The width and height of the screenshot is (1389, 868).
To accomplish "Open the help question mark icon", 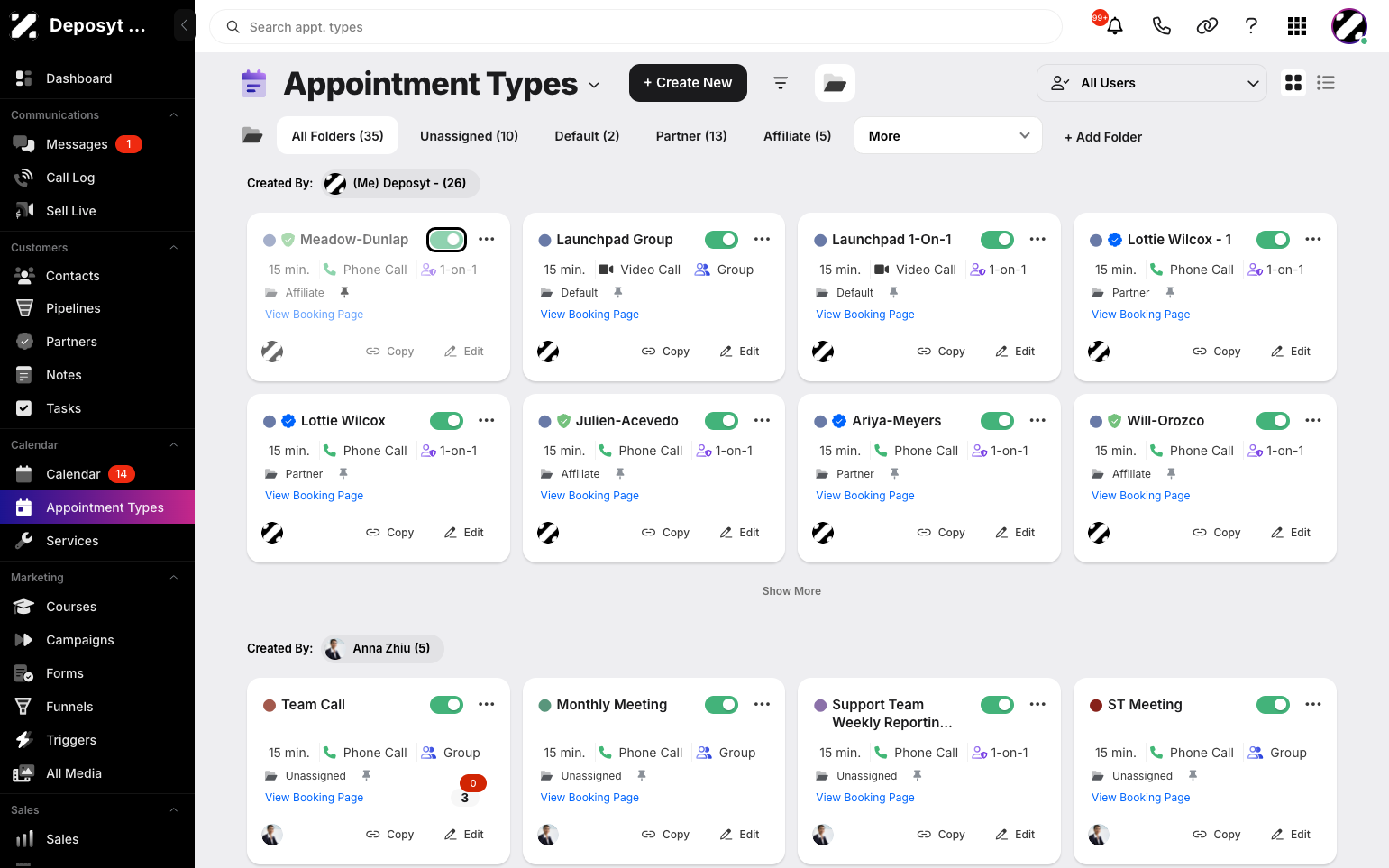I will point(1251,26).
